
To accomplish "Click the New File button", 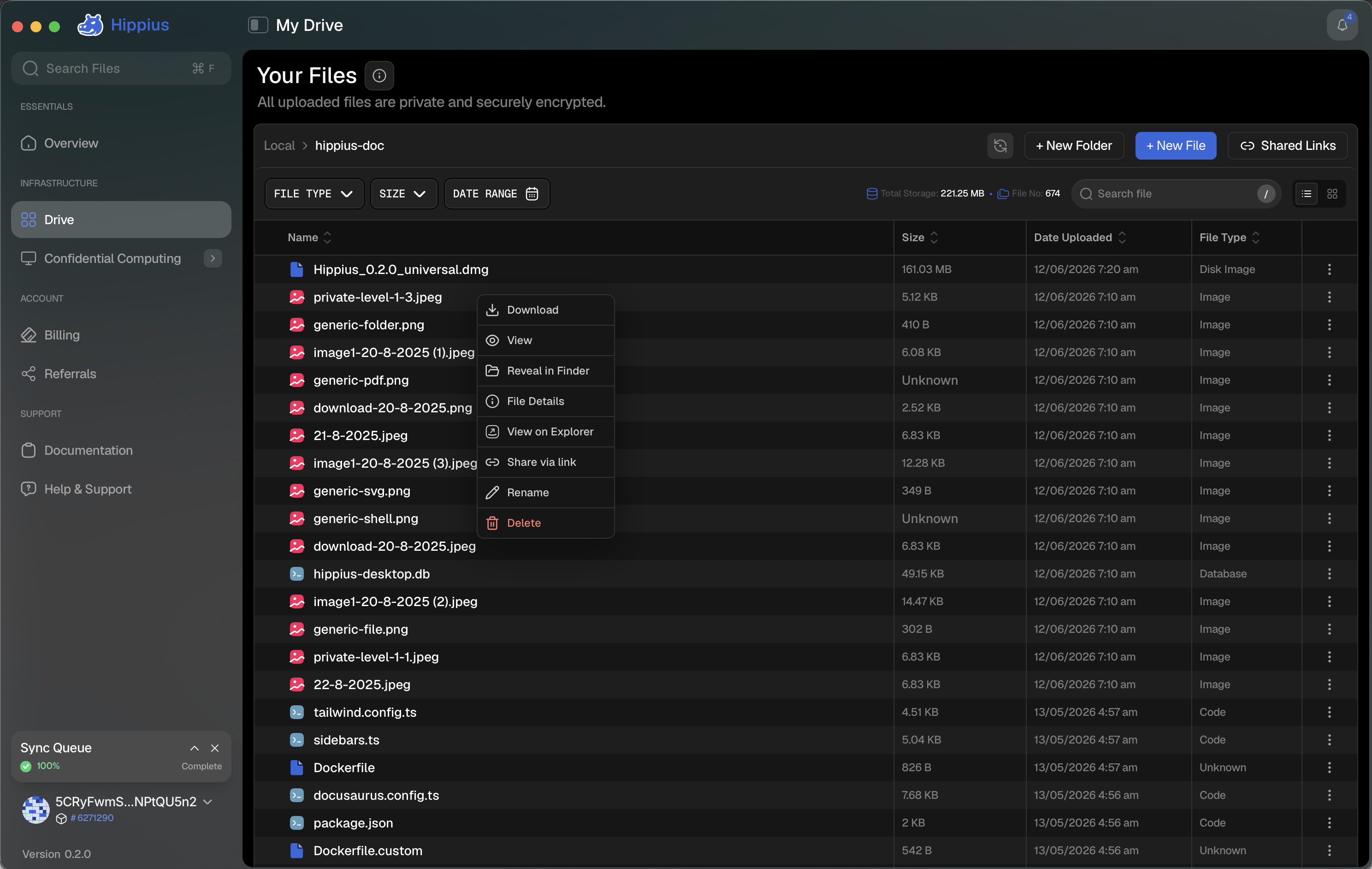I will pyautogui.click(x=1176, y=146).
